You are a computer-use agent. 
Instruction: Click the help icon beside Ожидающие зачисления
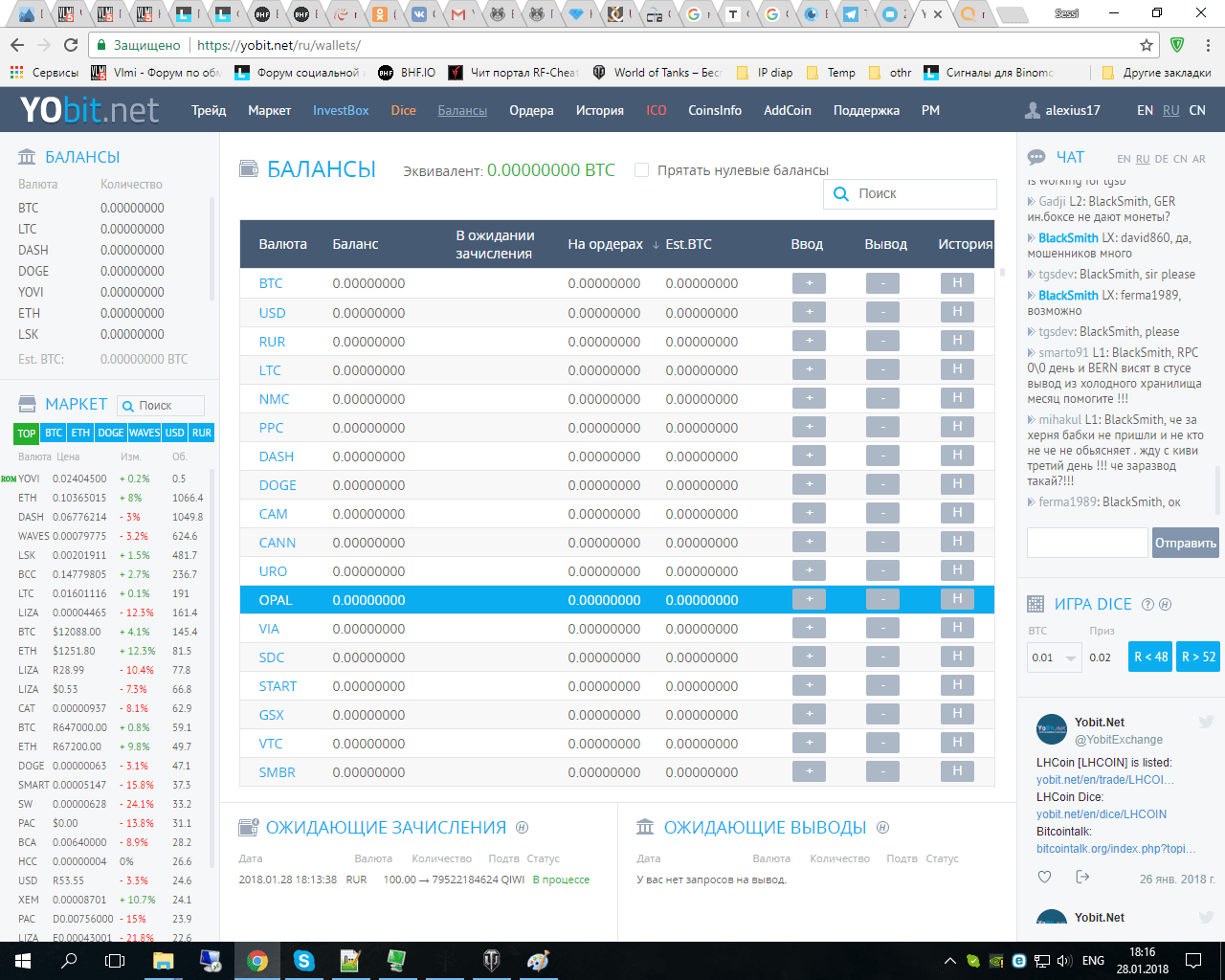pyautogui.click(x=522, y=828)
